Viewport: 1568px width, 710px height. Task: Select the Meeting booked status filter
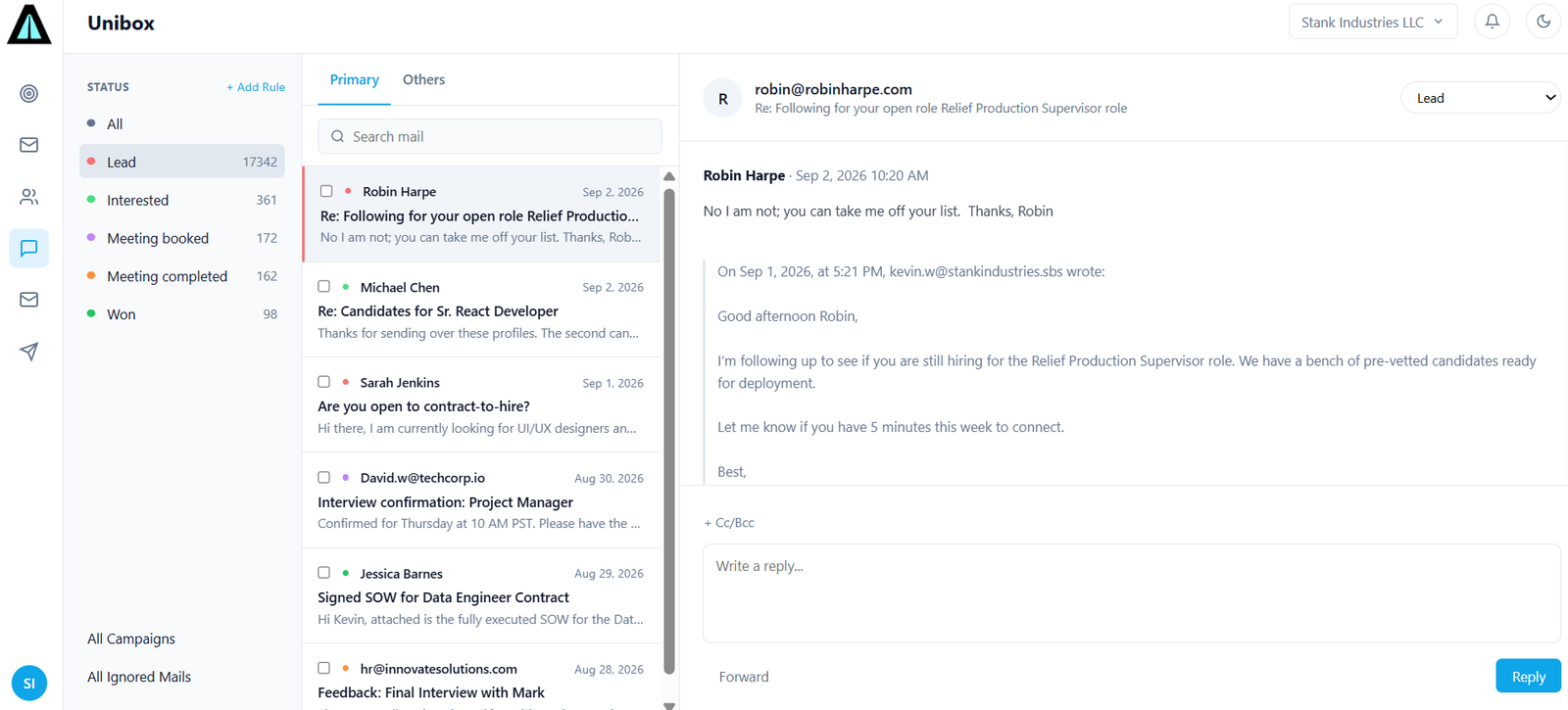pos(182,238)
